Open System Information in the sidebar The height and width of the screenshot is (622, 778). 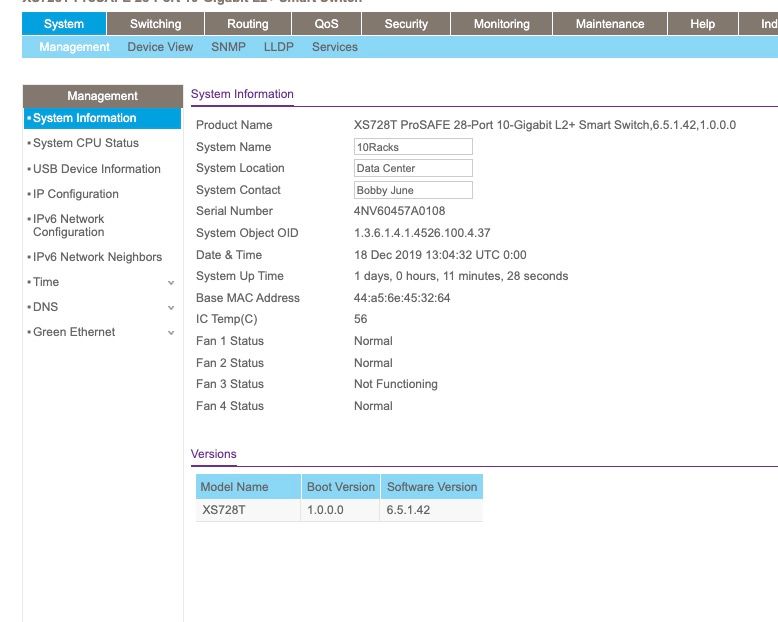(102, 118)
